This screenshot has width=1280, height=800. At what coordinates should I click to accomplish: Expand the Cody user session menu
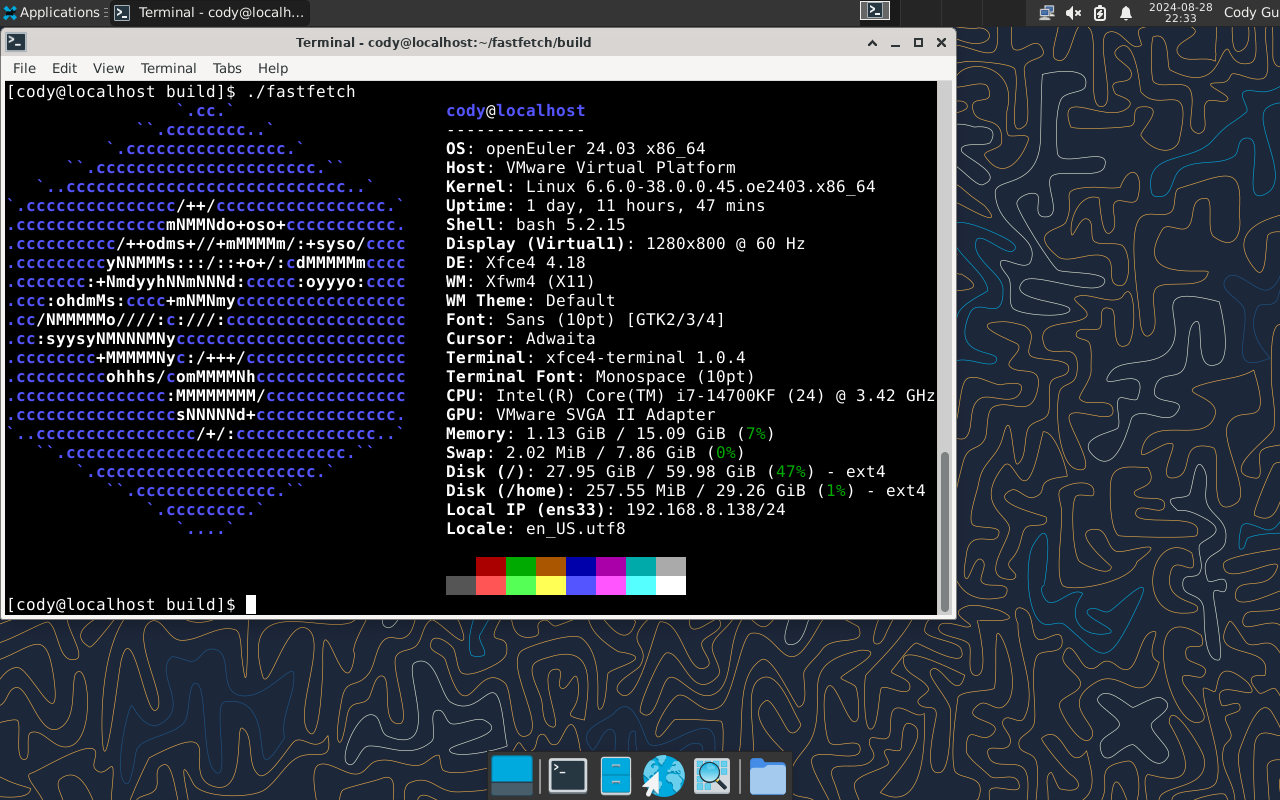click(x=1251, y=13)
